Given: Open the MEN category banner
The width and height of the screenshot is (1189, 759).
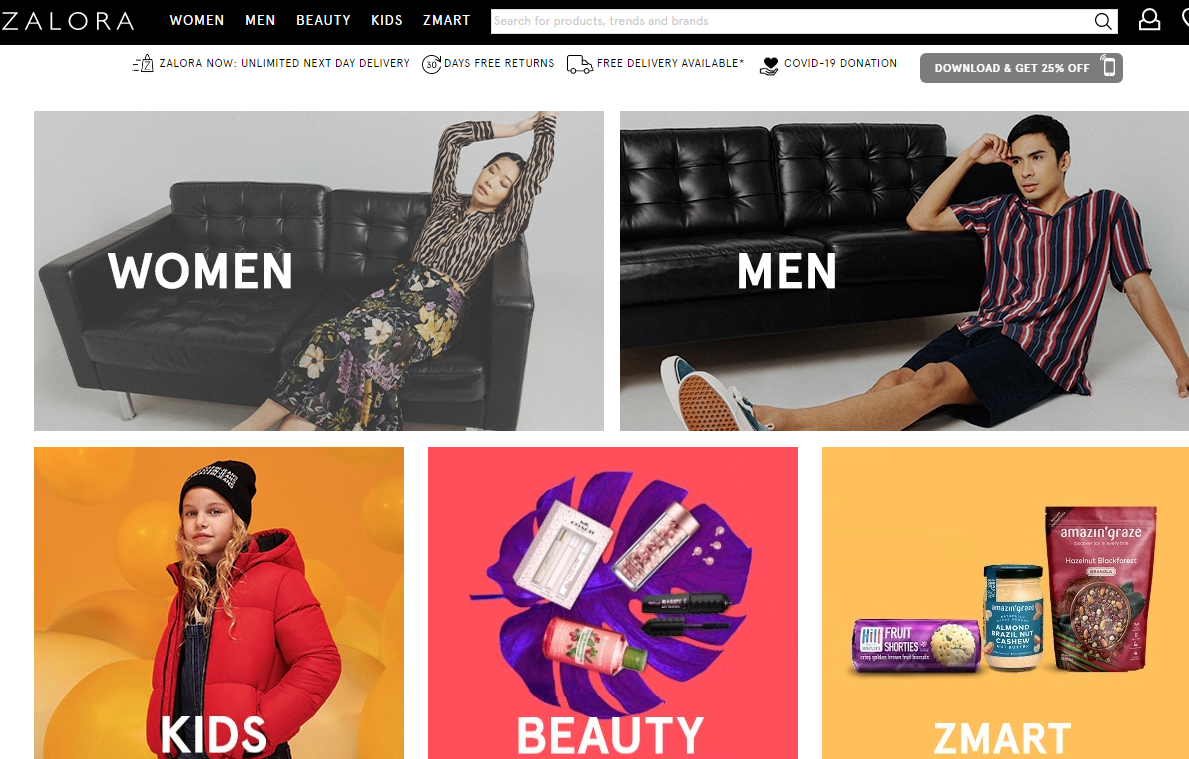Looking at the screenshot, I should (x=904, y=271).
